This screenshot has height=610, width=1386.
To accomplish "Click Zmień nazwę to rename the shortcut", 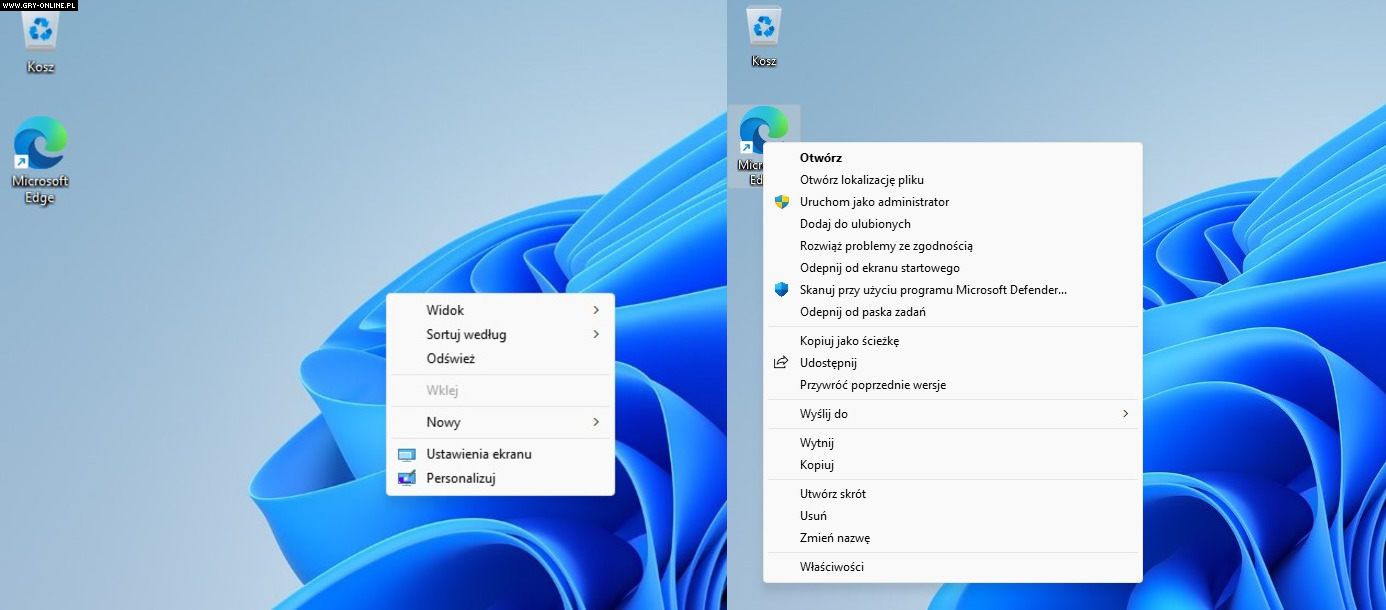I will tap(834, 538).
